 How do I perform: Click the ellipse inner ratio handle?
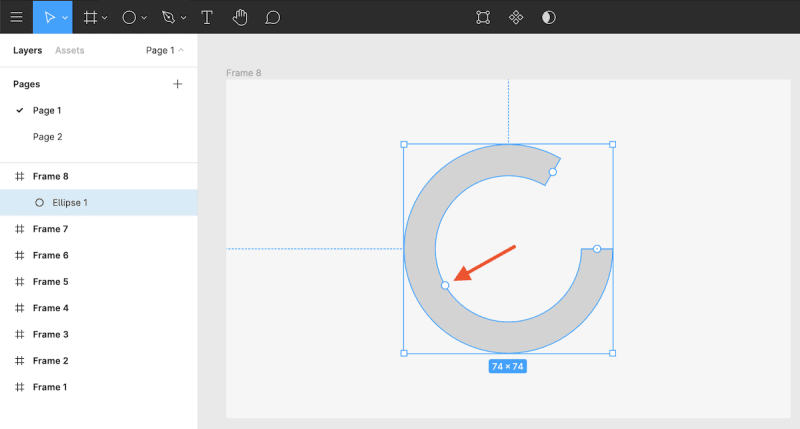[445, 285]
